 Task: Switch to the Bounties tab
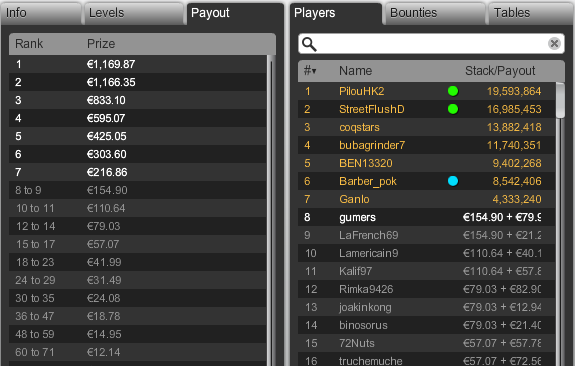click(435, 13)
